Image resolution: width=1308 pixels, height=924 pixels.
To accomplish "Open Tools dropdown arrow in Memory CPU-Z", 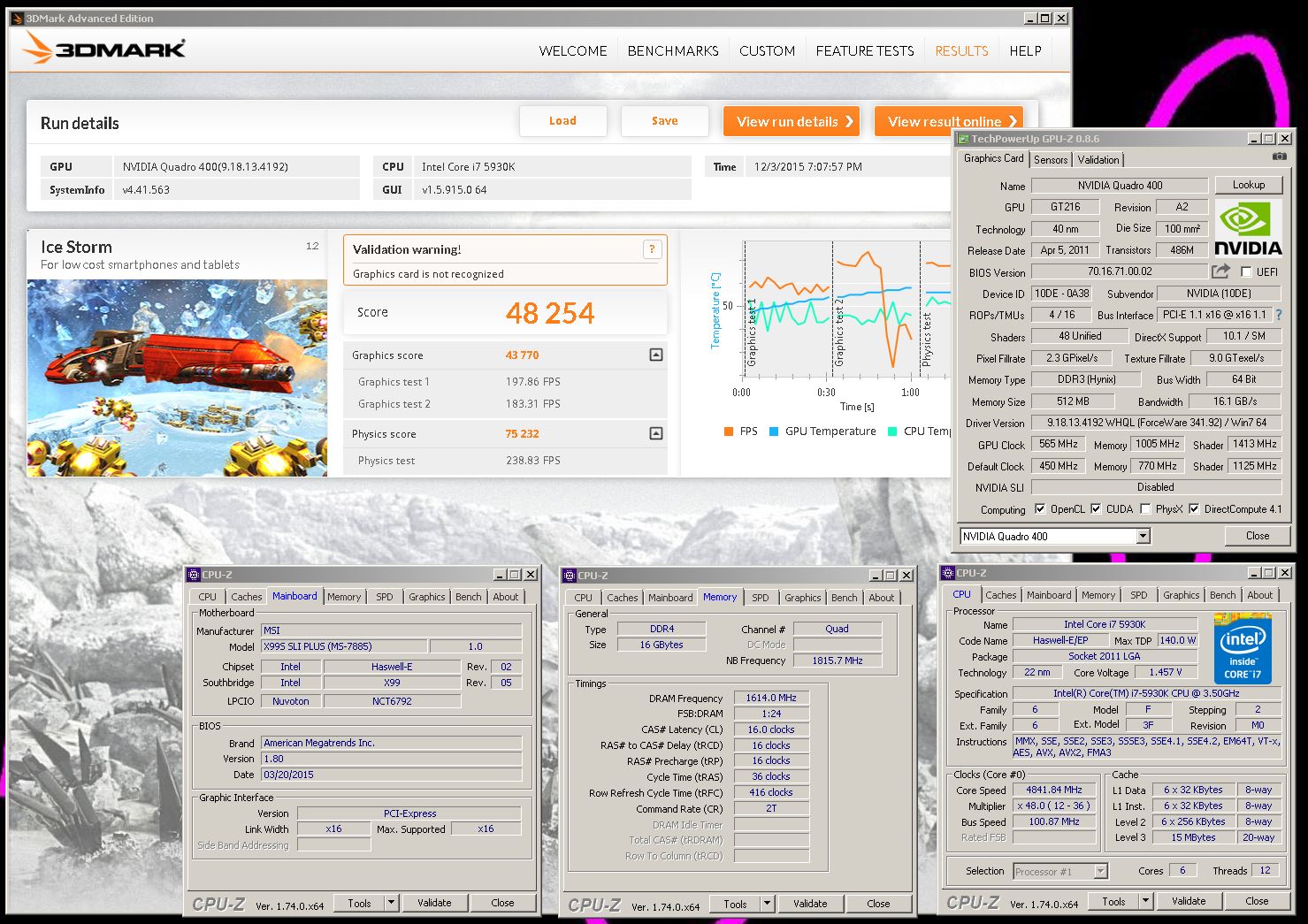I will click(x=767, y=904).
